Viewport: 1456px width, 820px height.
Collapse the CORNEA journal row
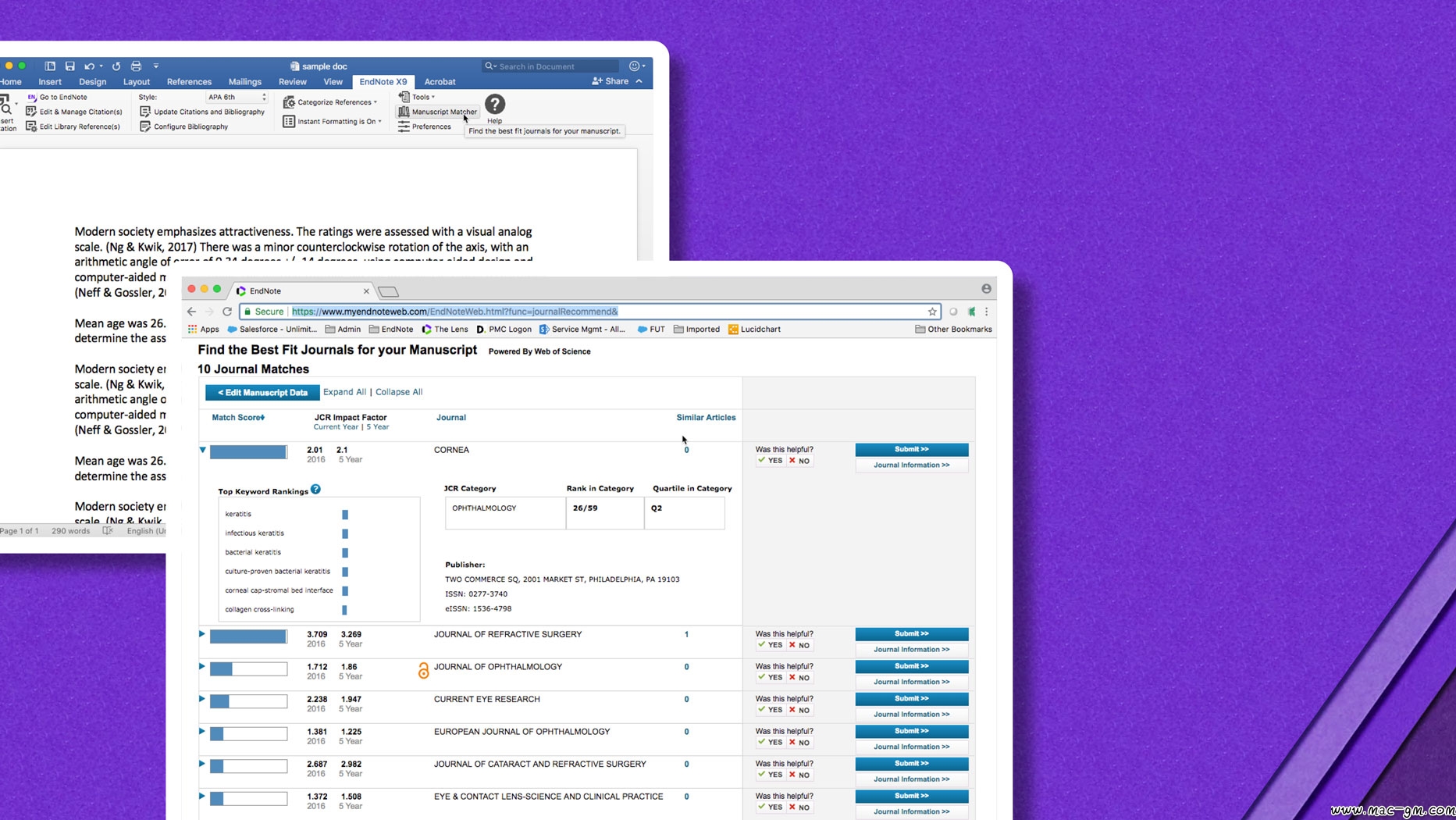pyautogui.click(x=202, y=450)
